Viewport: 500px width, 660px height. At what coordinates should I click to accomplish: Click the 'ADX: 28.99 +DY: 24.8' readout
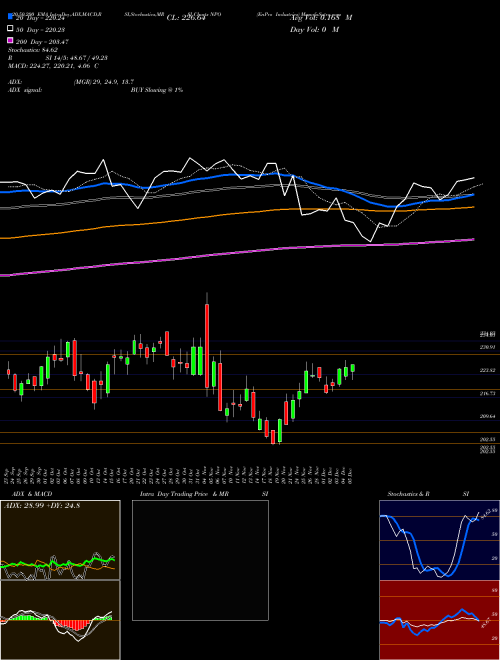(x=42, y=506)
